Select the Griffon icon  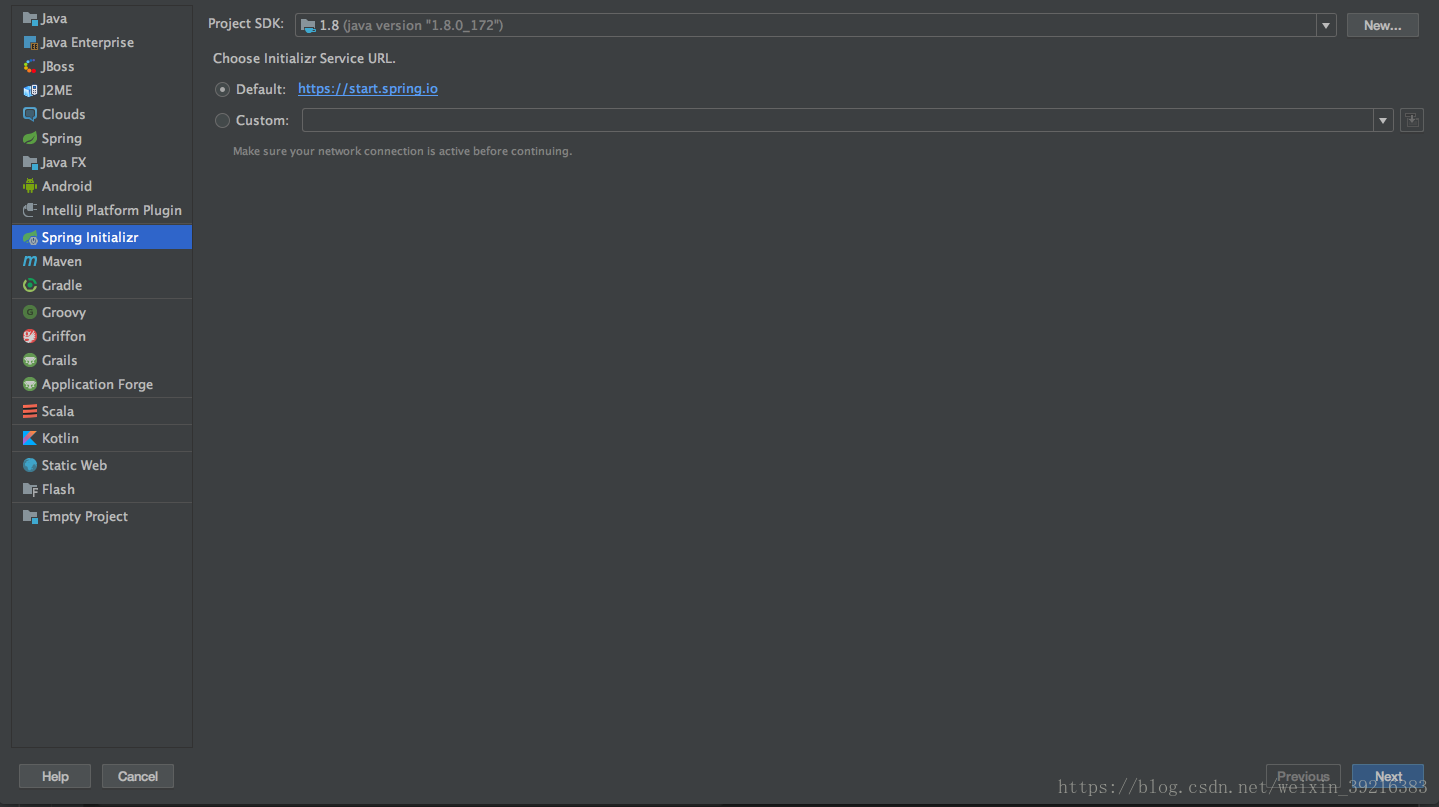pyautogui.click(x=30, y=337)
